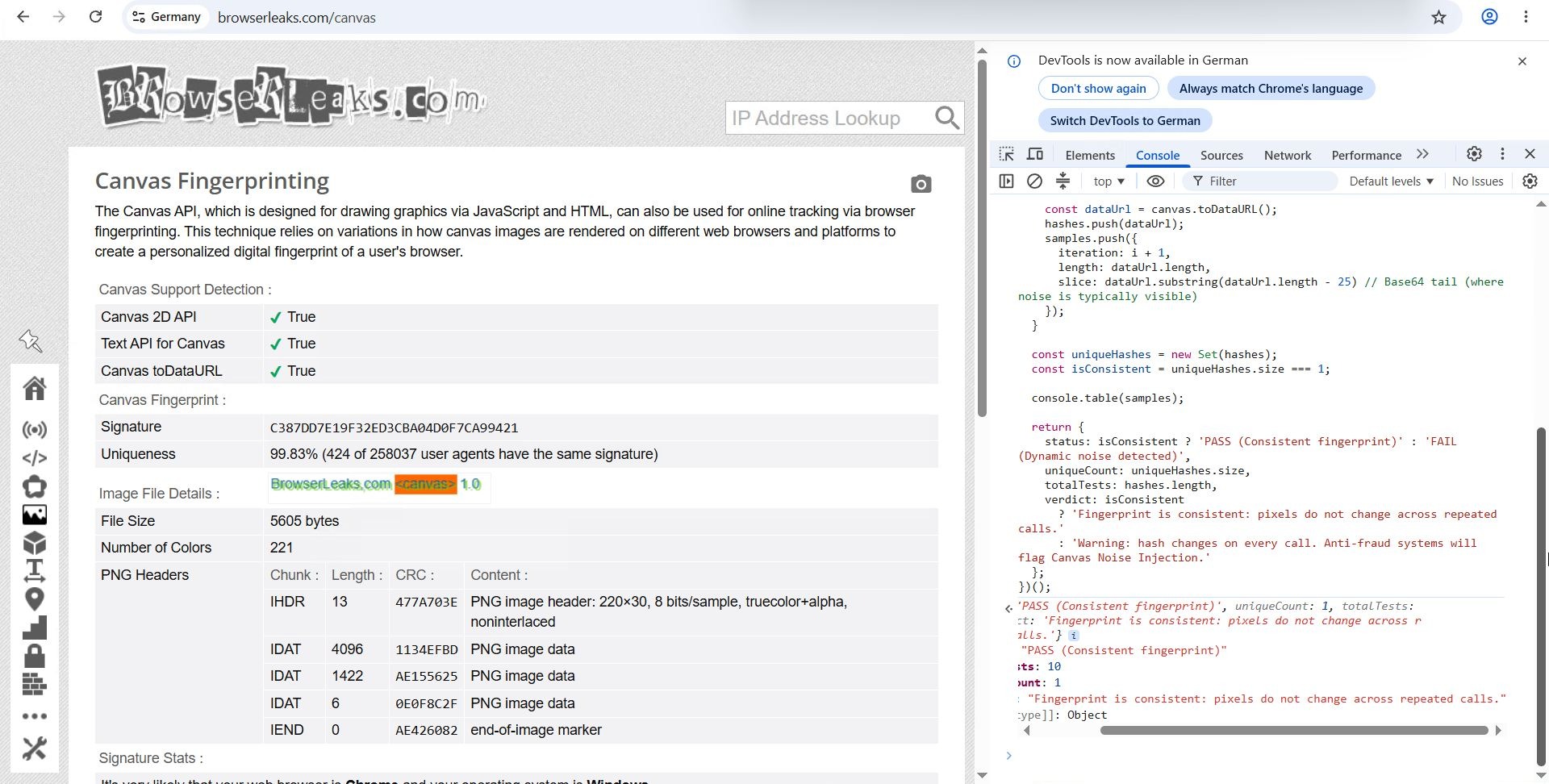Switch to the Performance tab
This screenshot has height=784, width=1549.
[x=1366, y=155]
